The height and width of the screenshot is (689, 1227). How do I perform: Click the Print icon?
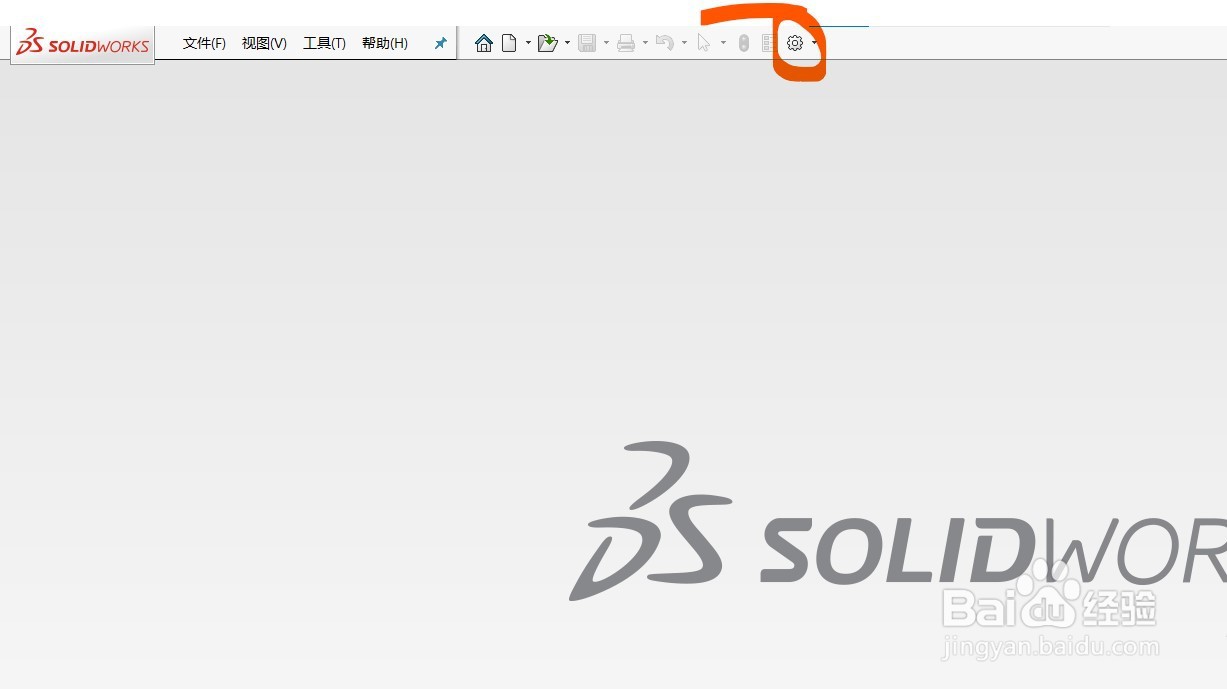(626, 43)
